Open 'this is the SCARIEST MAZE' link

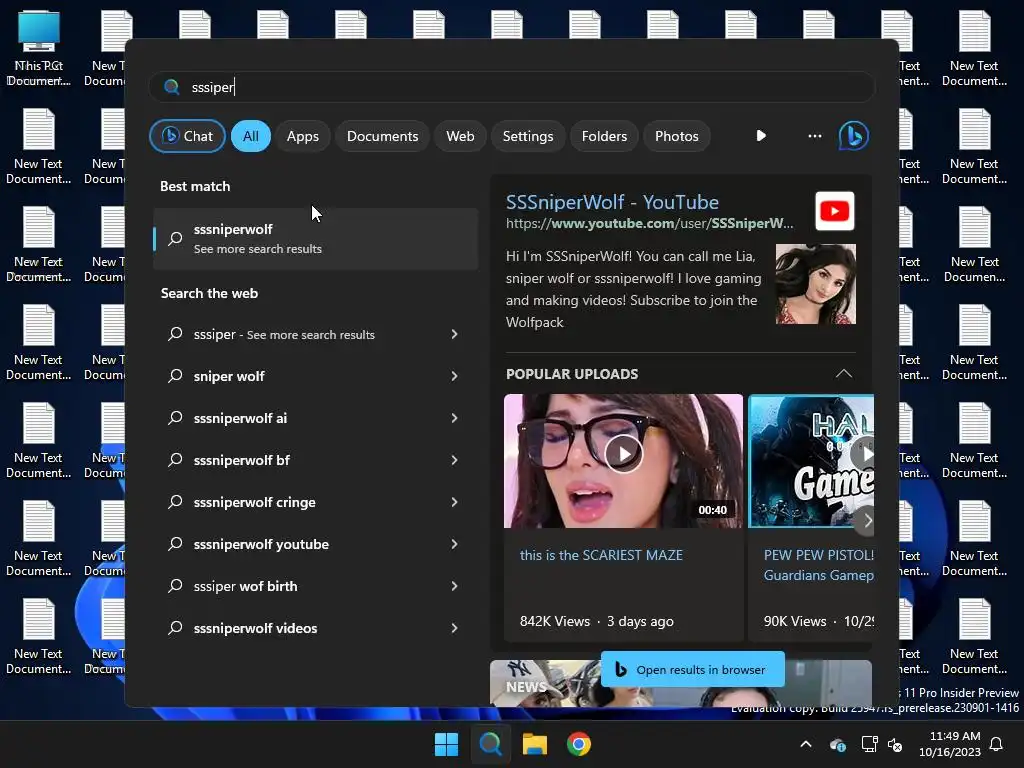(x=601, y=555)
